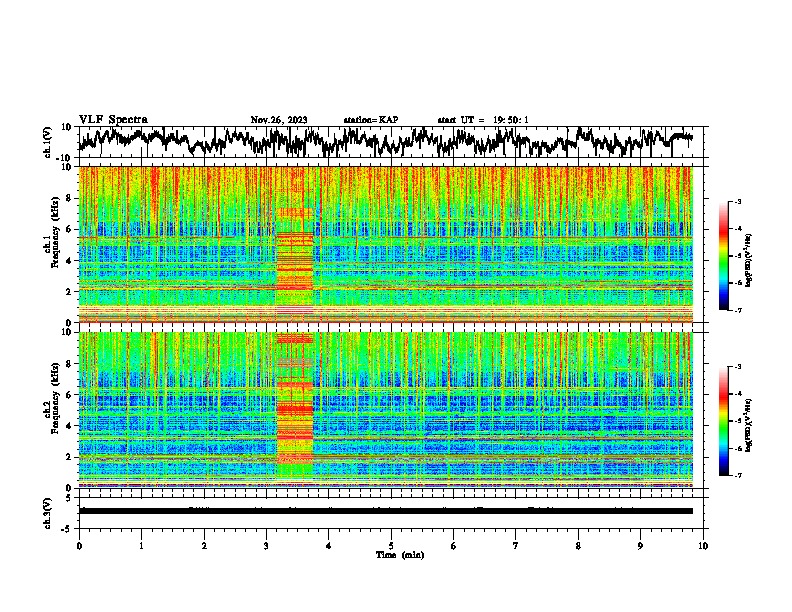792x612 pixels.
Task: Click the "5" tick on ch.3(V) axis
Action: 69,498
